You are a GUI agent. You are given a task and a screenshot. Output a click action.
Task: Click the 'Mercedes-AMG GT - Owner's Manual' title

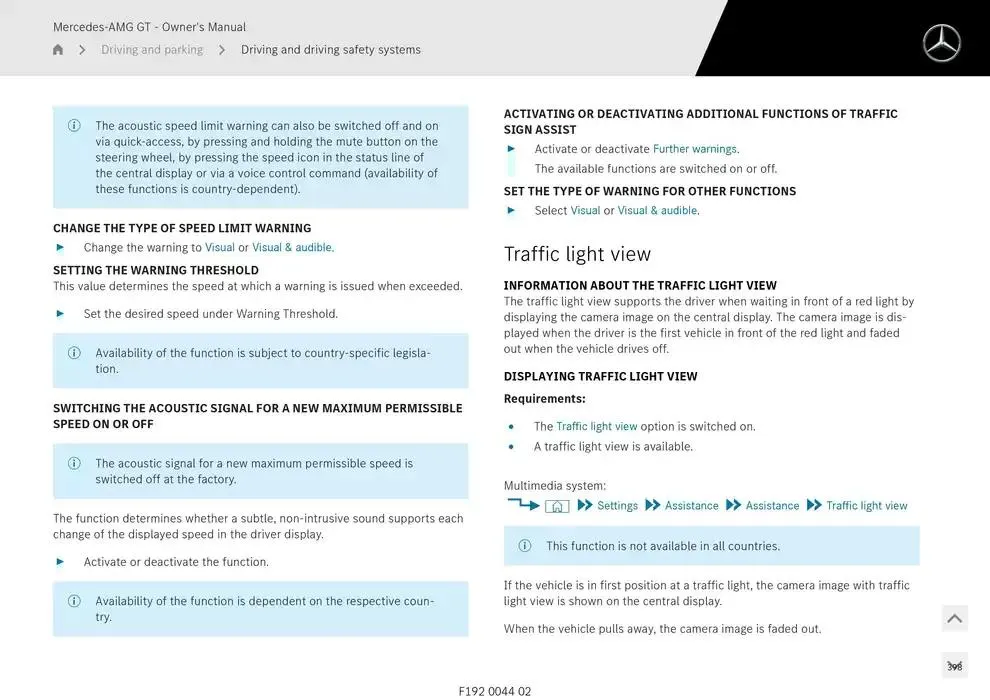[x=149, y=27]
